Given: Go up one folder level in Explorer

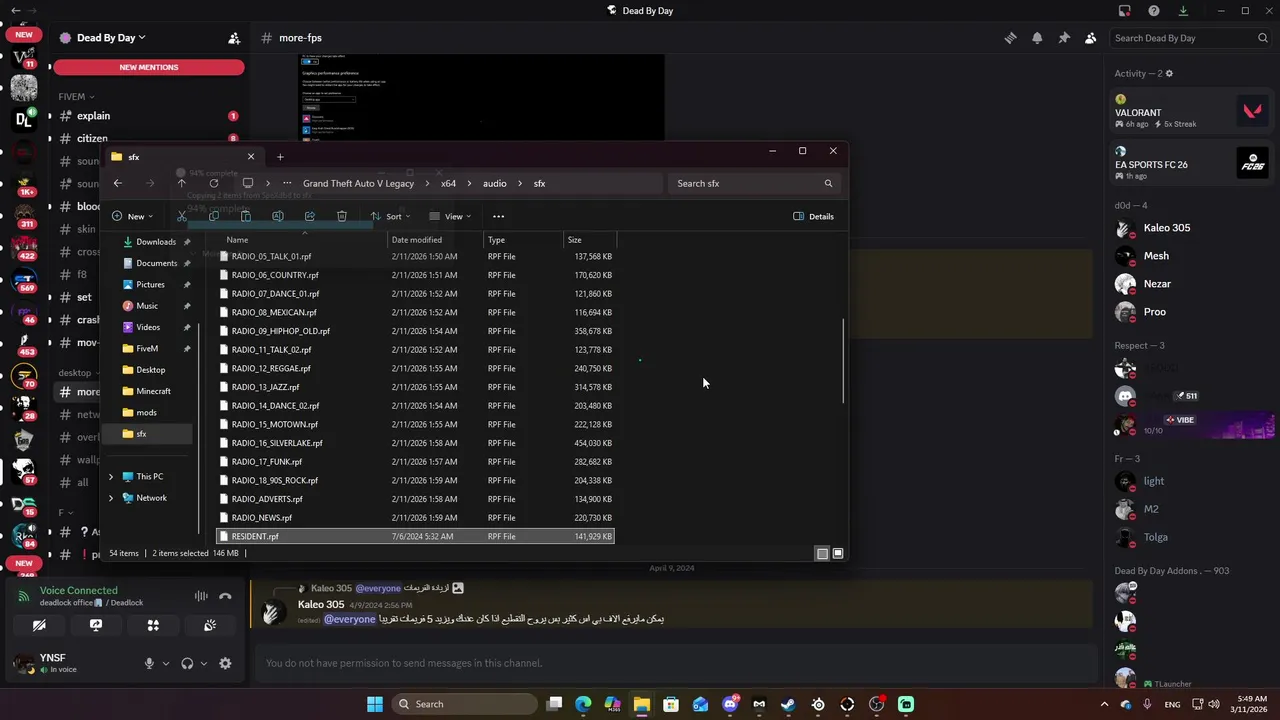Looking at the screenshot, I should point(182,183).
